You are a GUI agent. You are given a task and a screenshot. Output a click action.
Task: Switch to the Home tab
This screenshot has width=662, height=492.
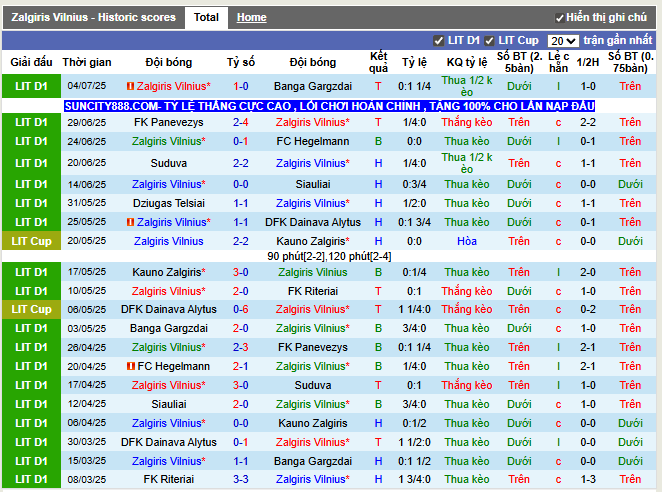click(x=252, y=17)
